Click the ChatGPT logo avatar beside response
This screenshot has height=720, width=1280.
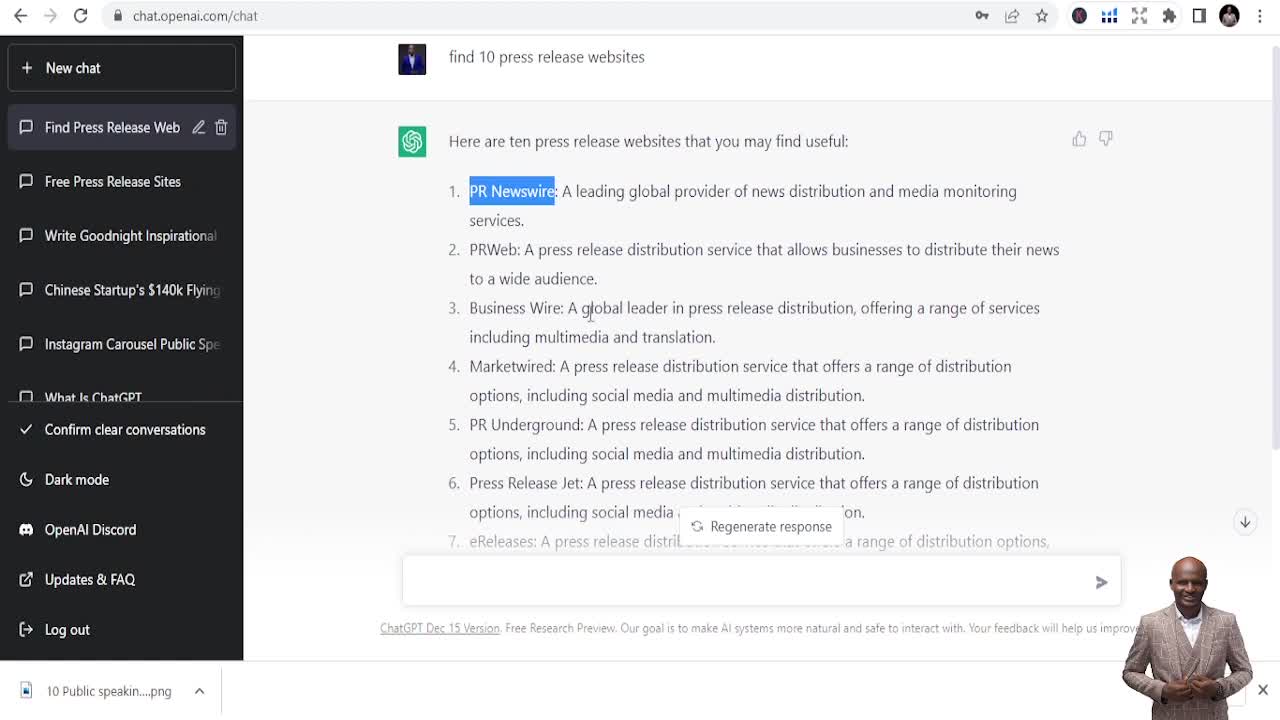click(x=412, y=141)
